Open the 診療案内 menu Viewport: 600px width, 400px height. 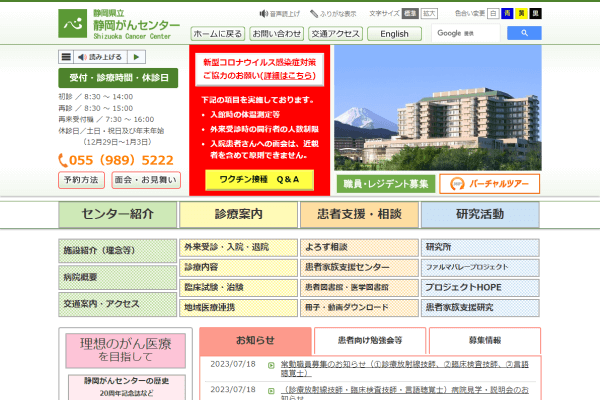point(238,214)
